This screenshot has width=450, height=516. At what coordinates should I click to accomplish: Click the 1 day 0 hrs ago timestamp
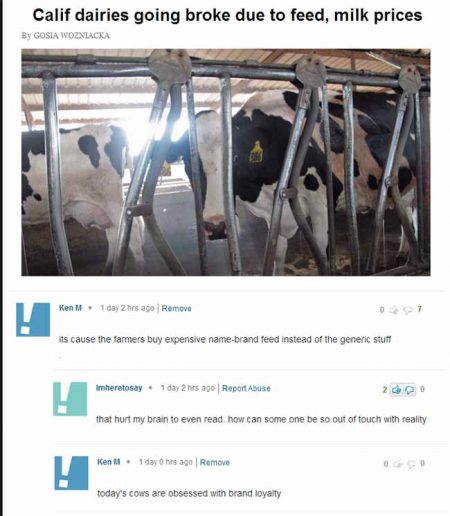(166, 462)
